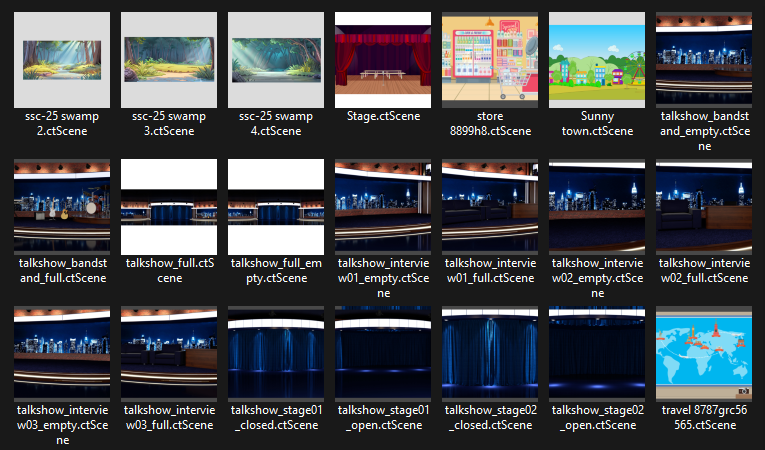Click the talkshow_bandstand_empty.ctScene thumbnail

[704, 60]
